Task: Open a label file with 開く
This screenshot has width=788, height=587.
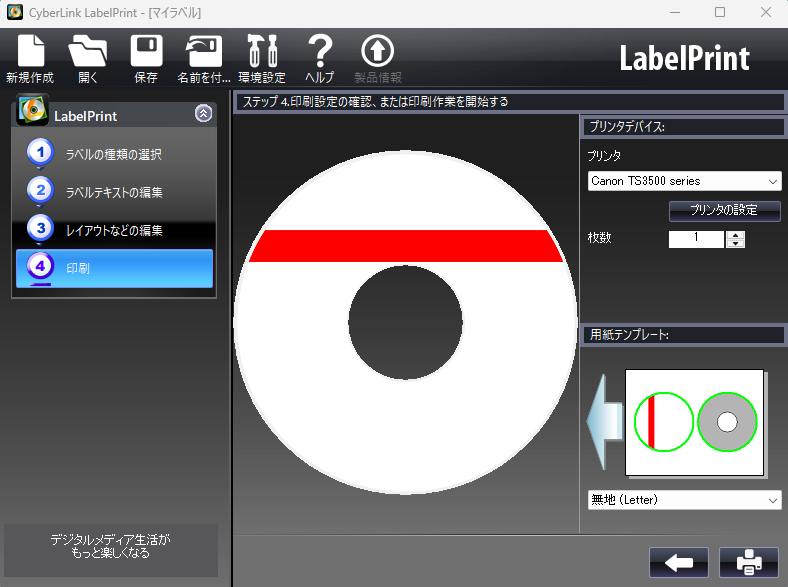Action: tap(87, 58)
